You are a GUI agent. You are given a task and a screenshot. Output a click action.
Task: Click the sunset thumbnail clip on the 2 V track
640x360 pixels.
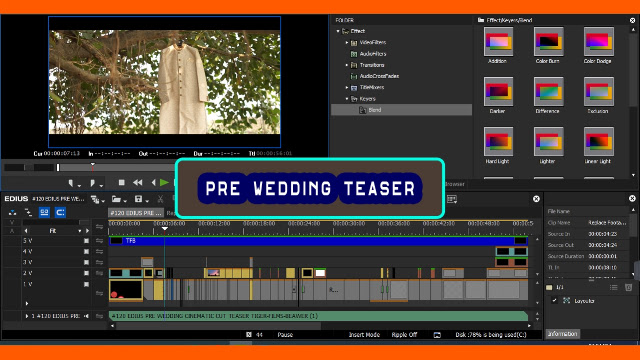tap(214, 273)
